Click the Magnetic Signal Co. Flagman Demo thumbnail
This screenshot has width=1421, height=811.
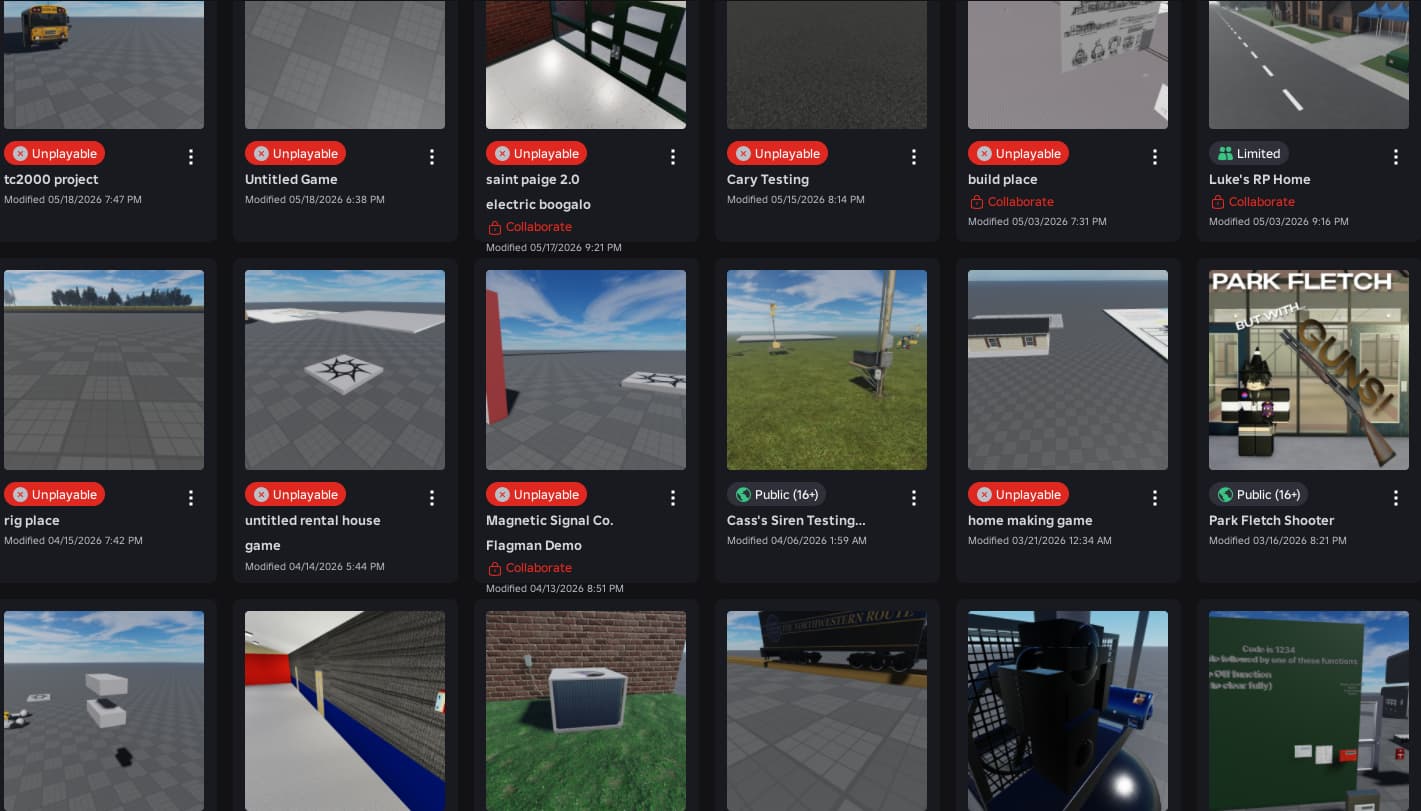[586, 370]
